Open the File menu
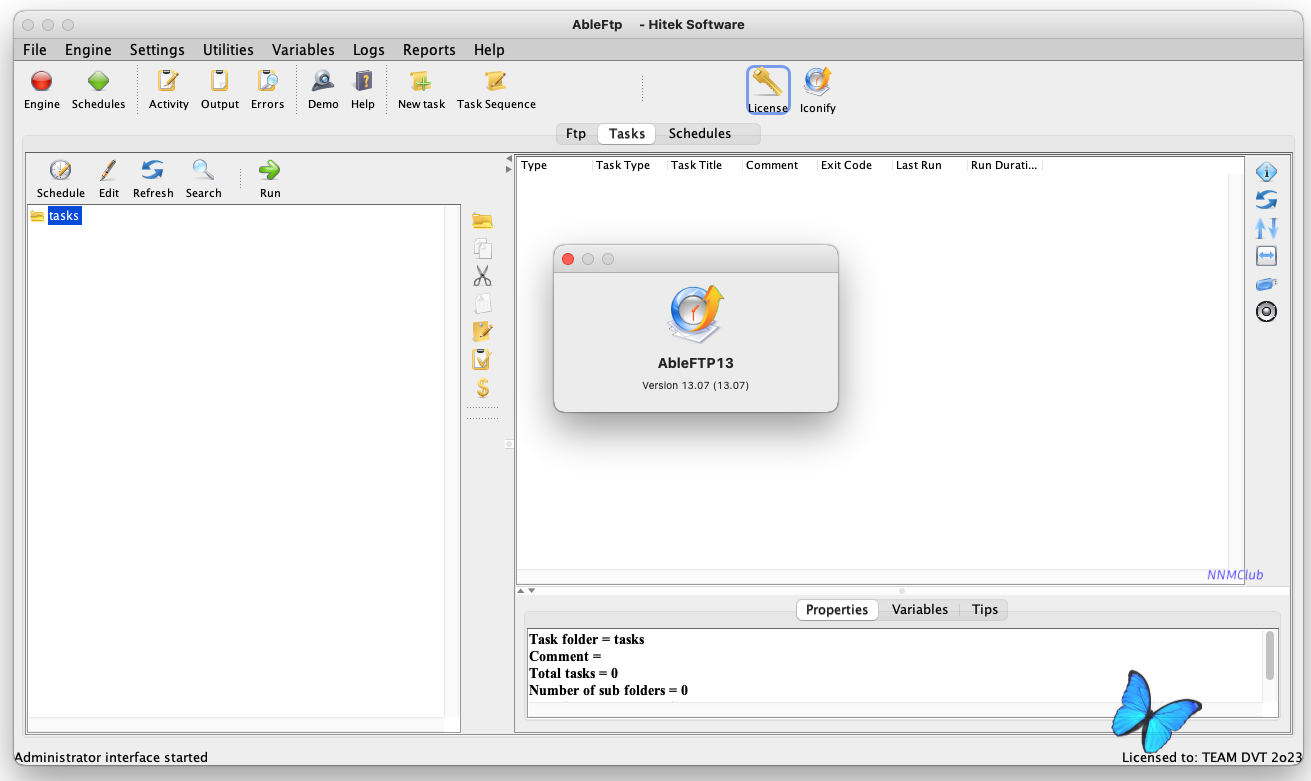The width and height of the screenshot is (1311, 781). coord(34,50)
